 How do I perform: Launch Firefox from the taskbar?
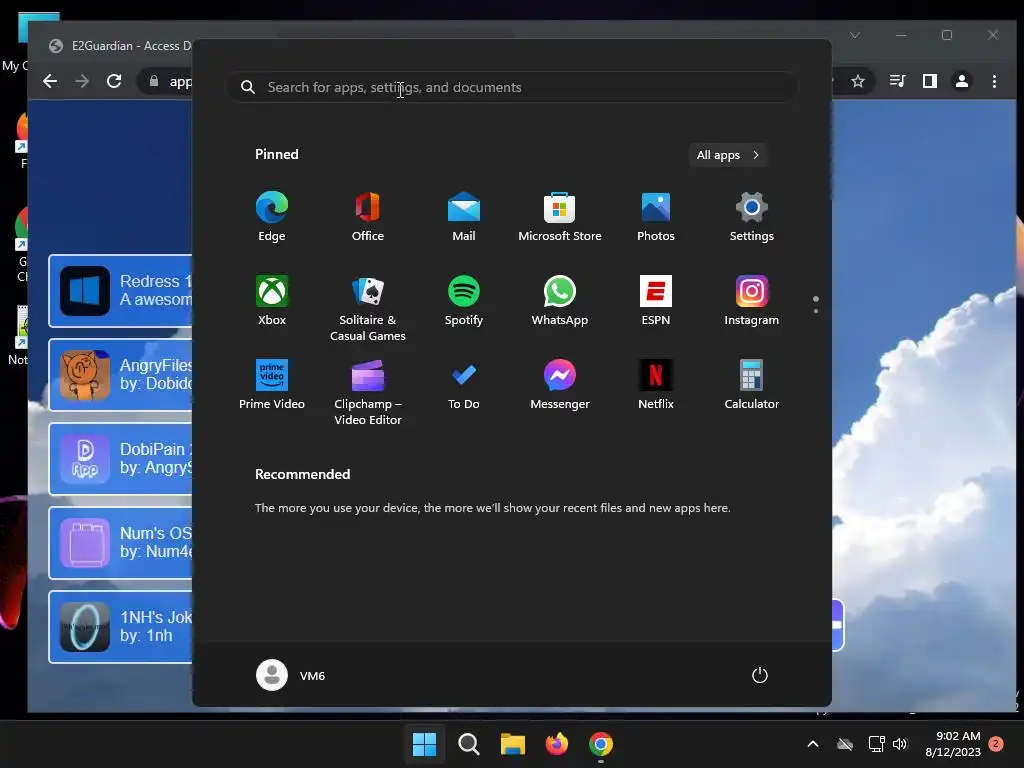[x=557, y=744]
